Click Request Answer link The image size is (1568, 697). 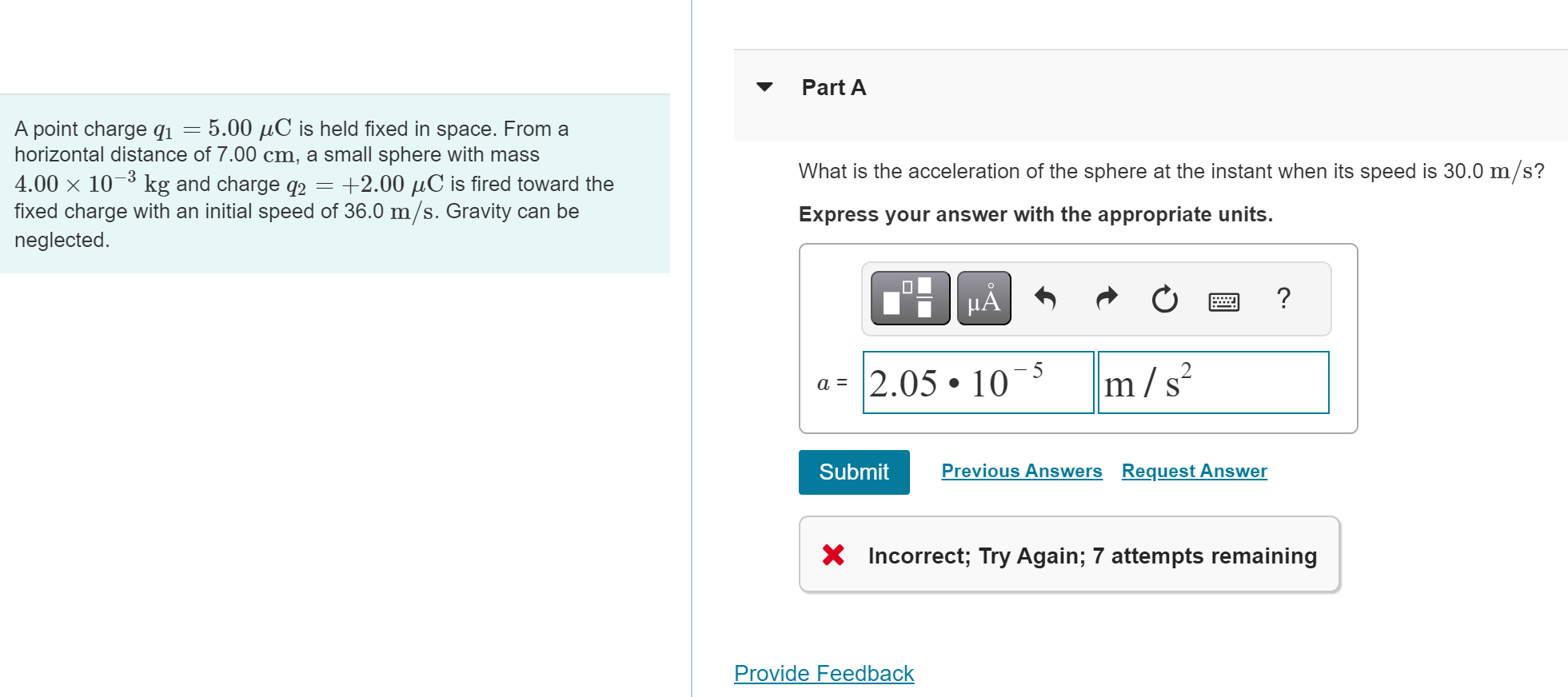(1194, 471)
